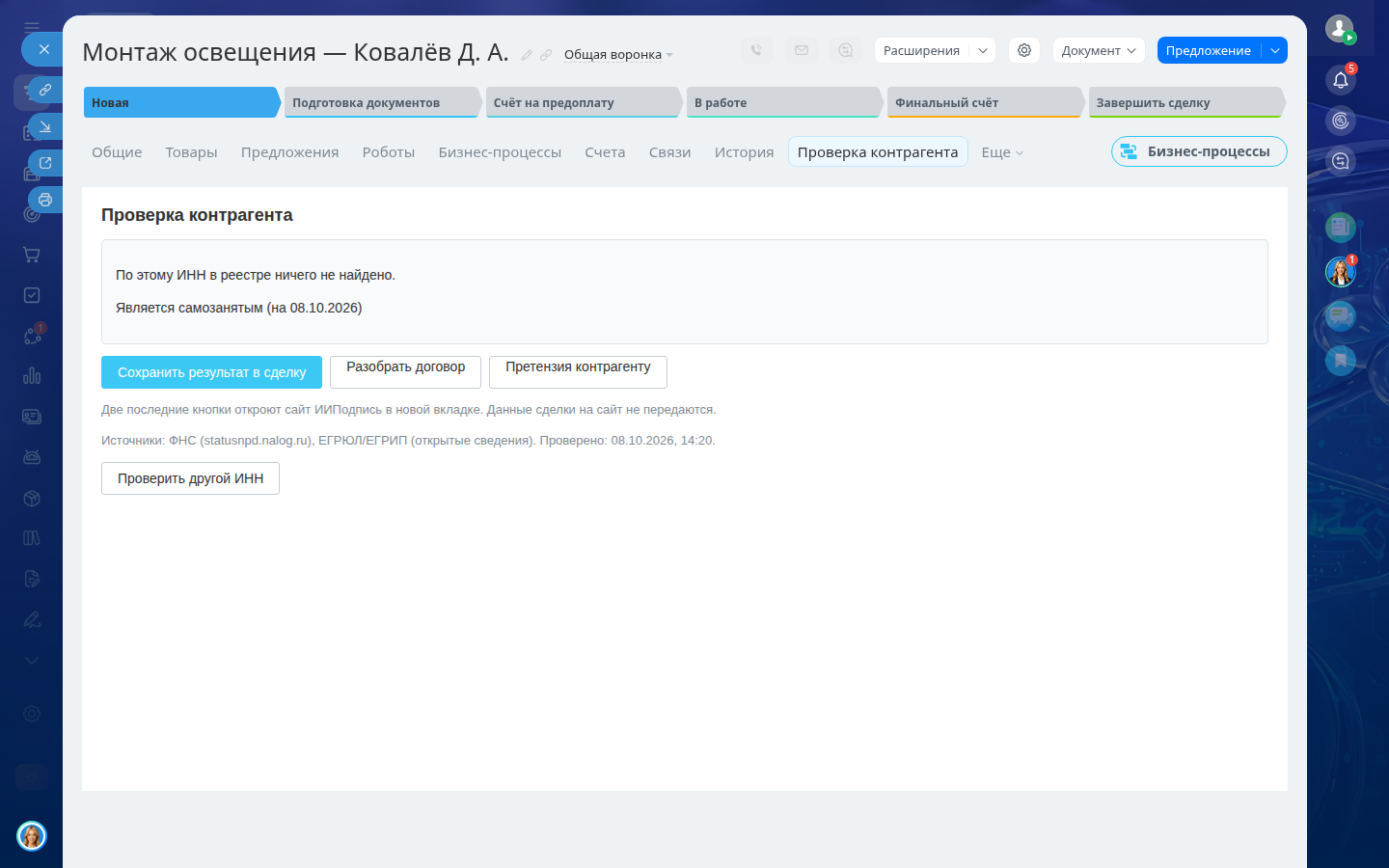Click the Расширения button
The width and height of the screenshot is (1389, 868).
pos(921,50)
